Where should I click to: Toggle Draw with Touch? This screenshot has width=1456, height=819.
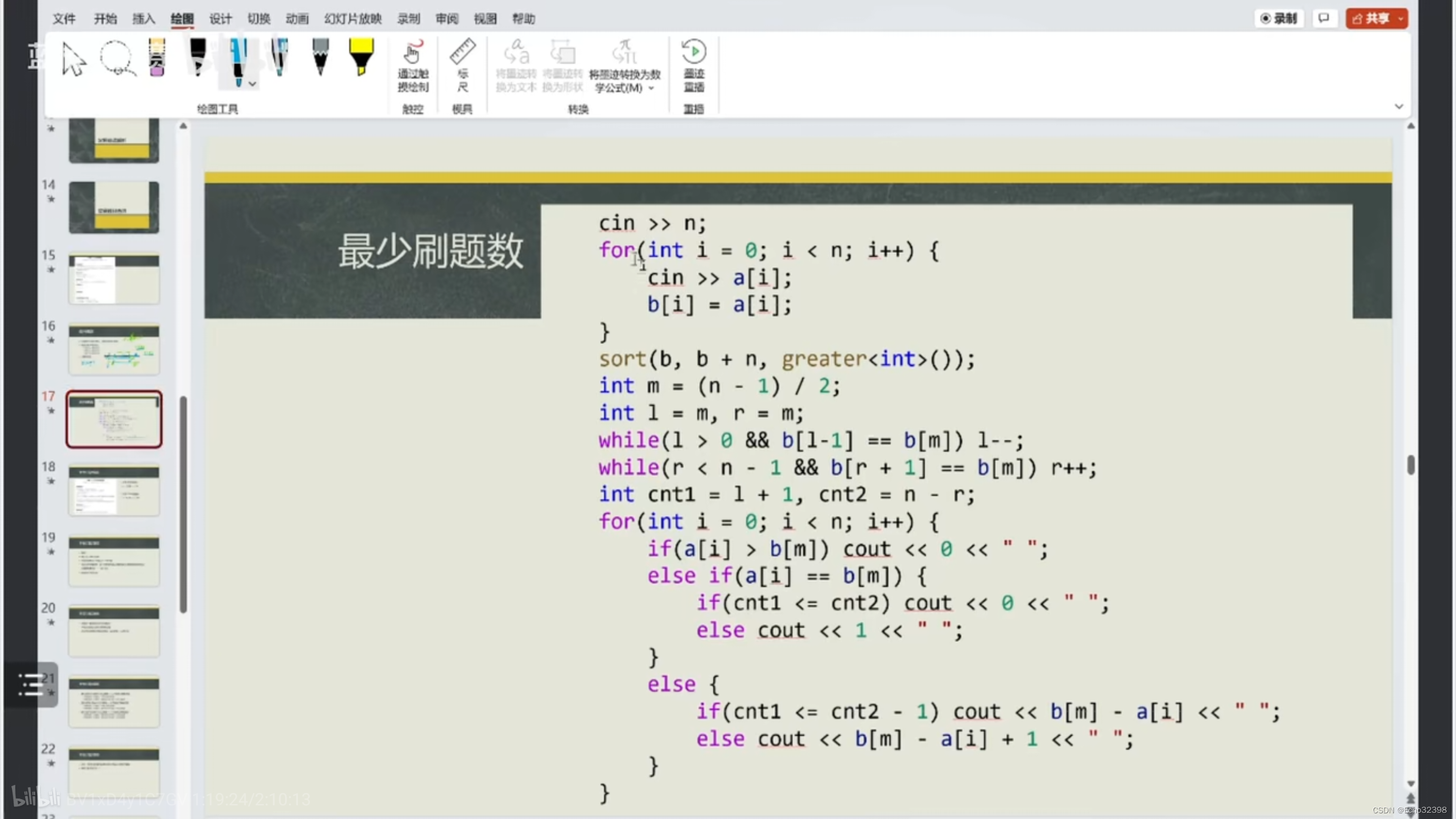(x=413, y=66)
